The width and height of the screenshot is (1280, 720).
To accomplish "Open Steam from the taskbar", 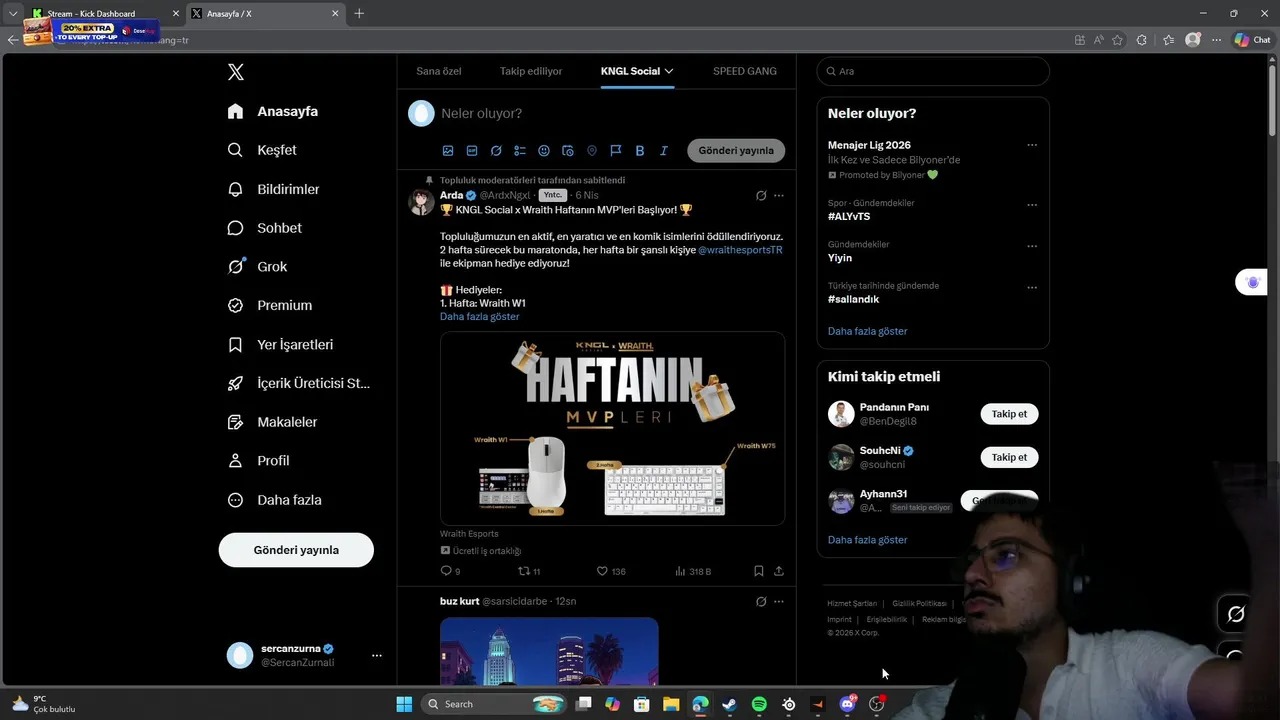I will point(729,704).
